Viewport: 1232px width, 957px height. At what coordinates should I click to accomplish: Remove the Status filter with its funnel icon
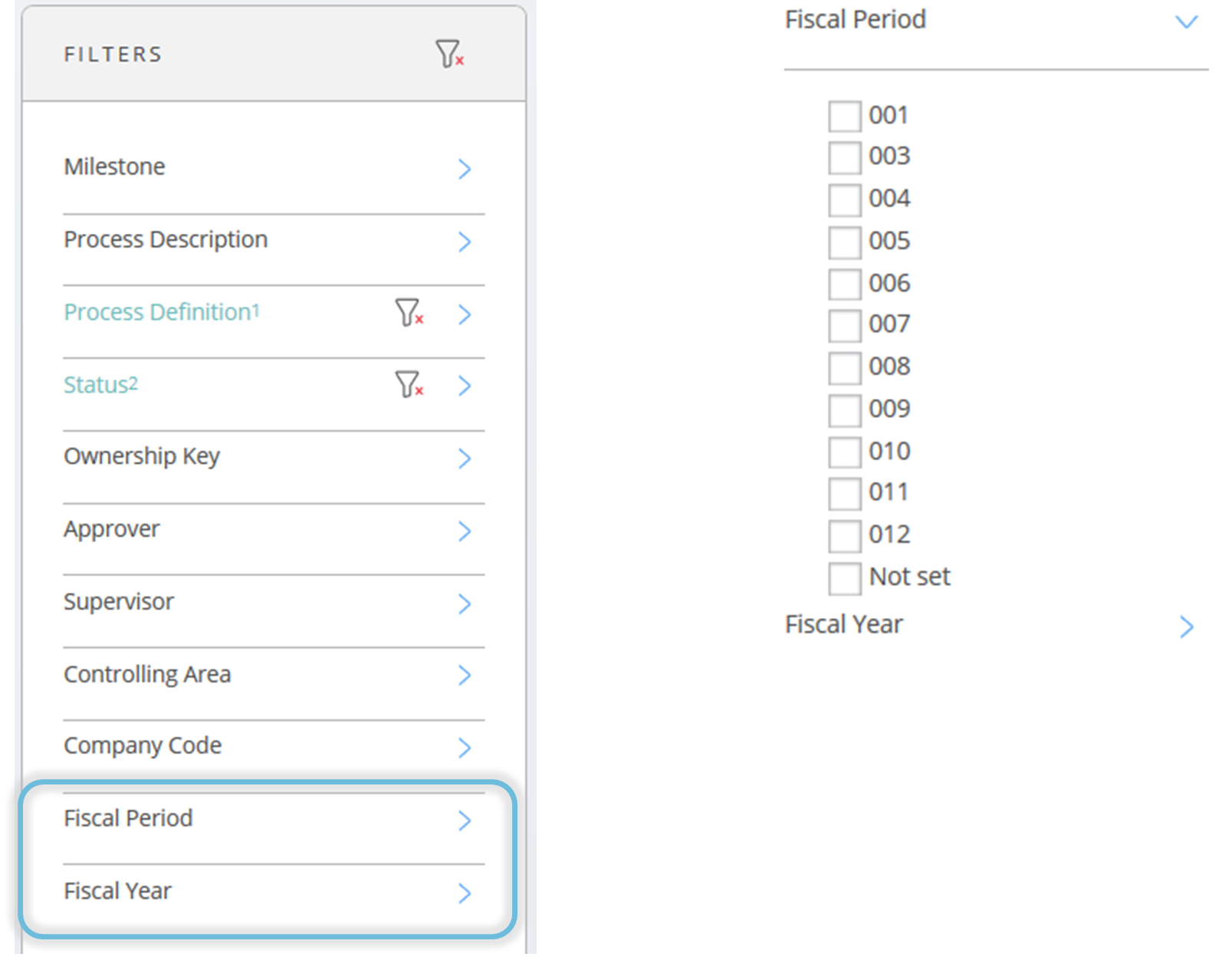[x=409, y=384]
